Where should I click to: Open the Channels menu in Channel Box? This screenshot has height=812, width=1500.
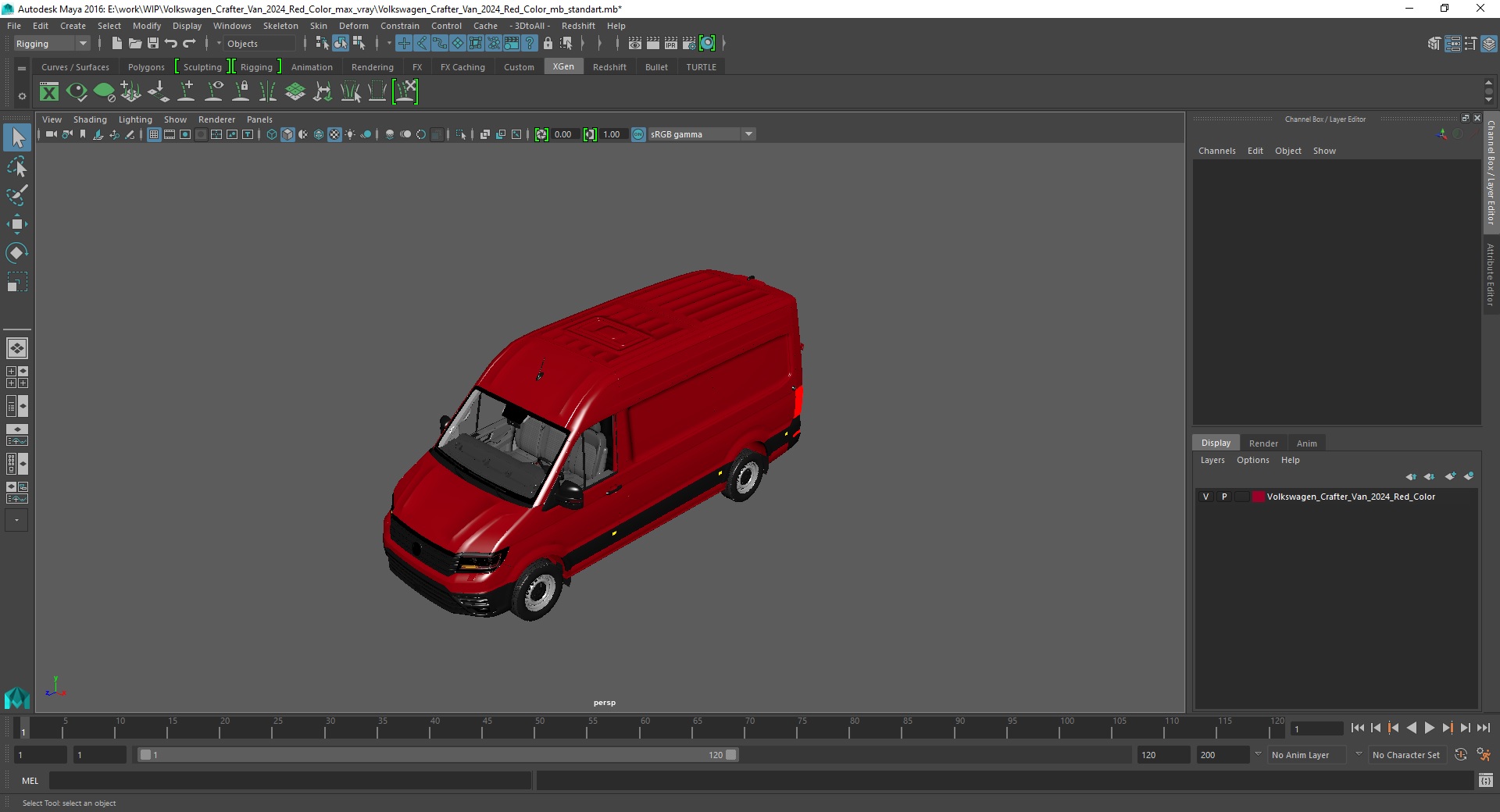pos(1216,151)
